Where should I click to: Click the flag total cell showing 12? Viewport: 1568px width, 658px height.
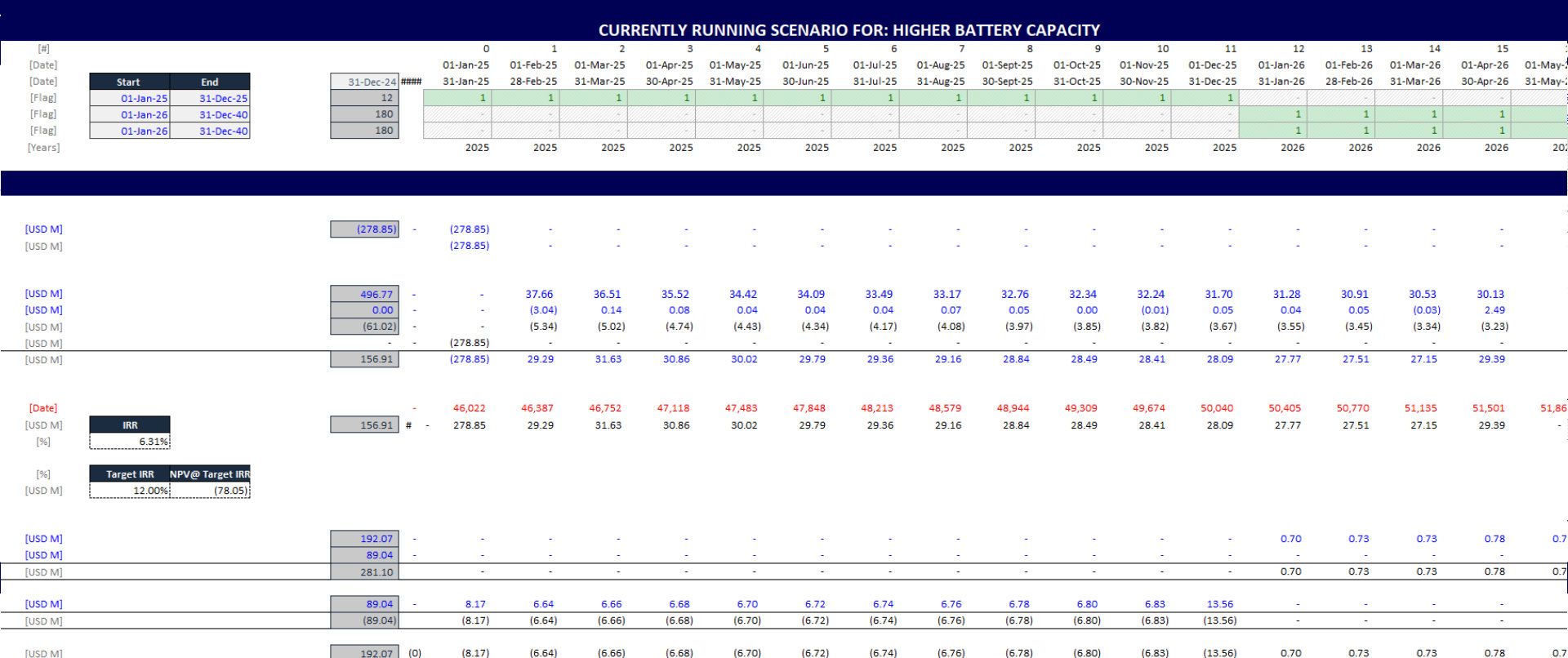click(x=365, y=98)
